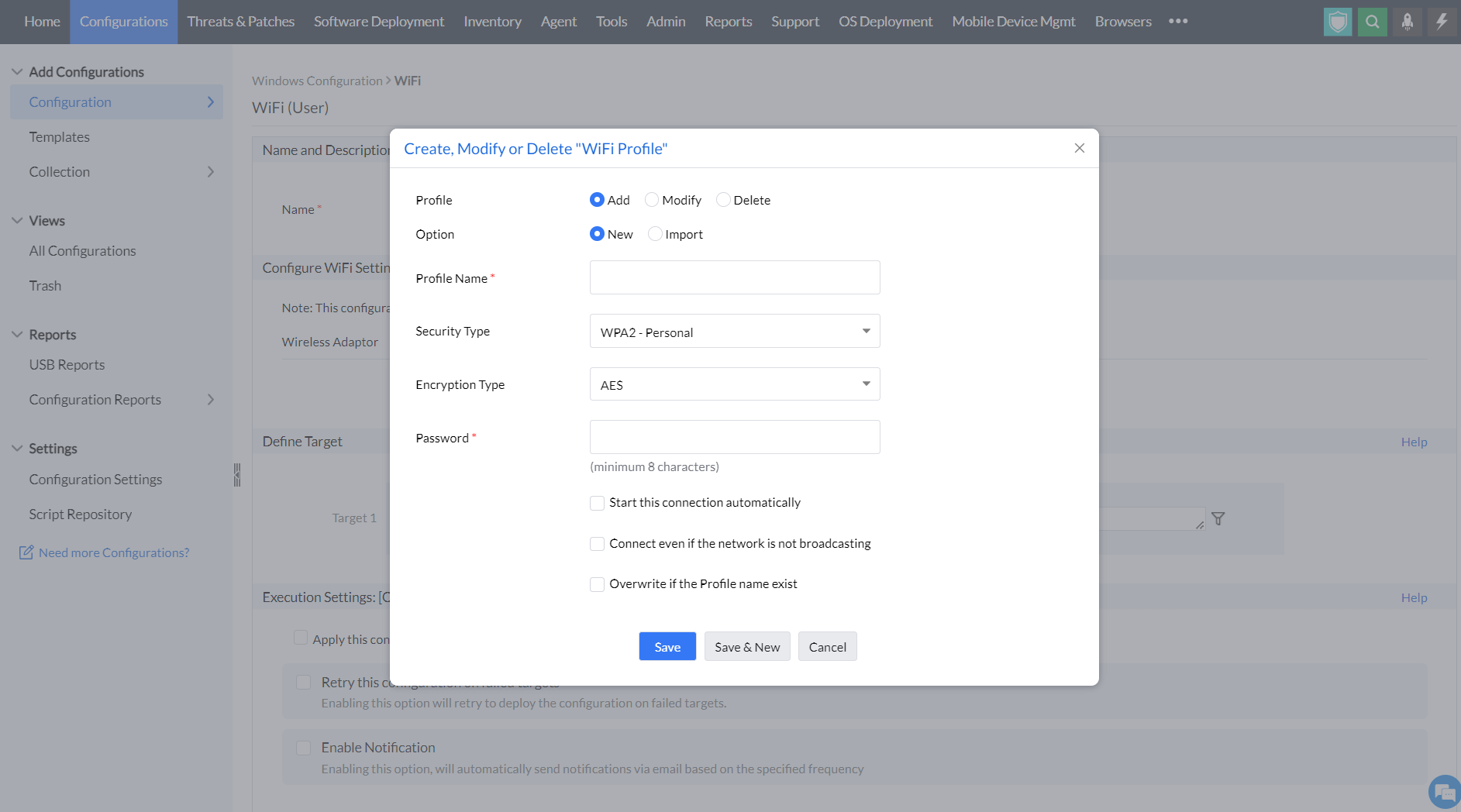
Task: Click the shield icon in the top bar
Action: (1338, 22)
